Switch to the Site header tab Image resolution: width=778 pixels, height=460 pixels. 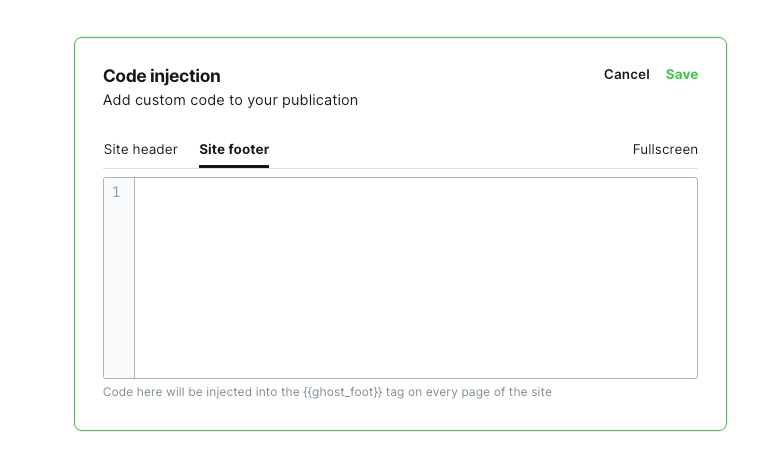[x=141, y=150]
